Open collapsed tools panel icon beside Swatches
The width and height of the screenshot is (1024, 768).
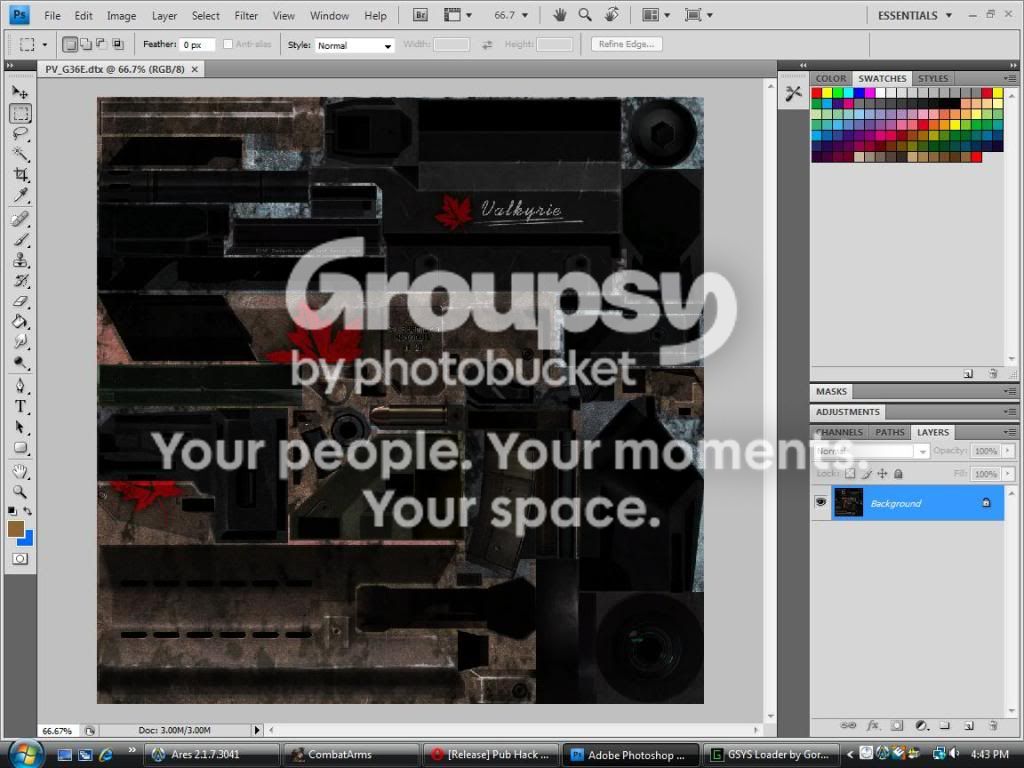point(793,93)
